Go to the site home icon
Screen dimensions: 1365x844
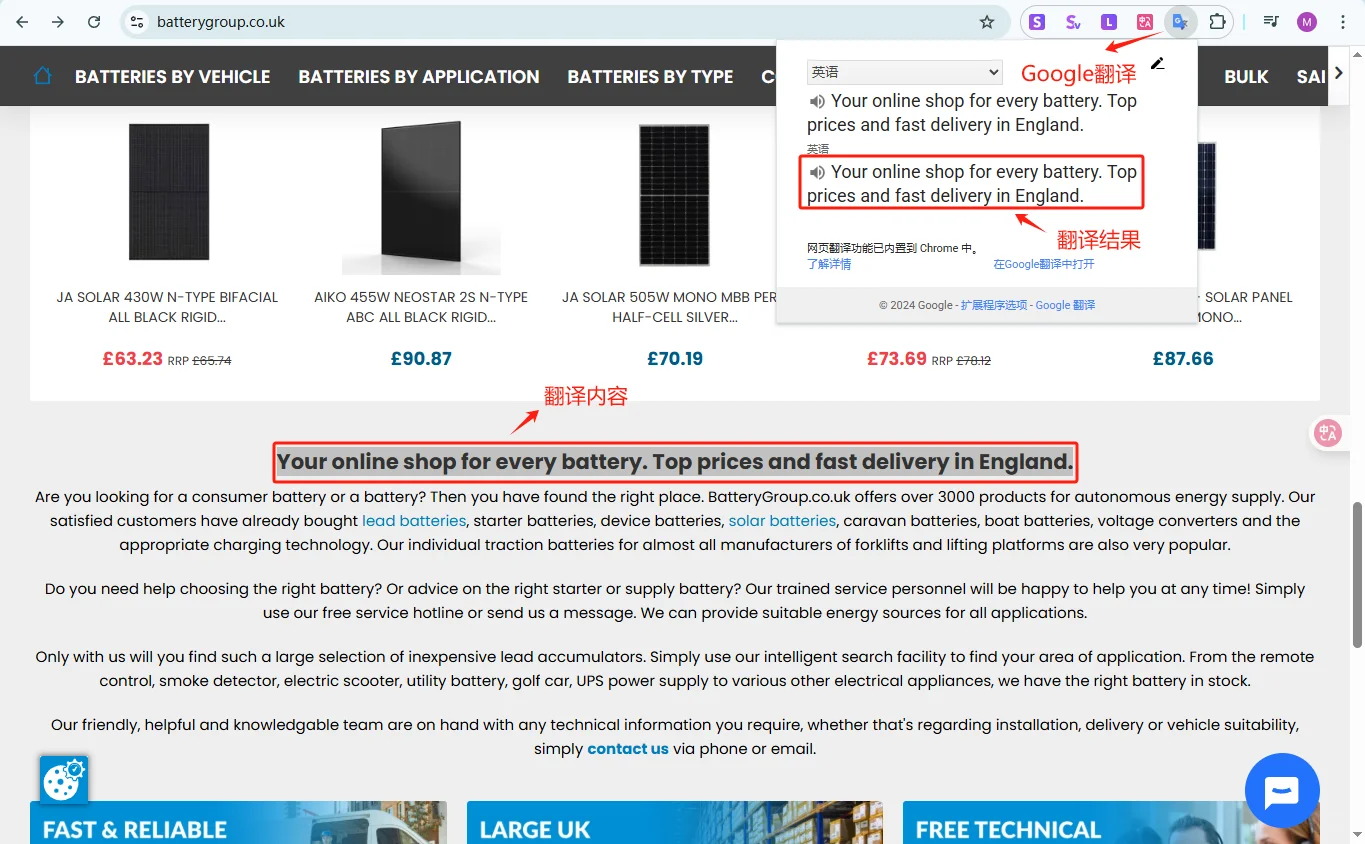[42, 76]
